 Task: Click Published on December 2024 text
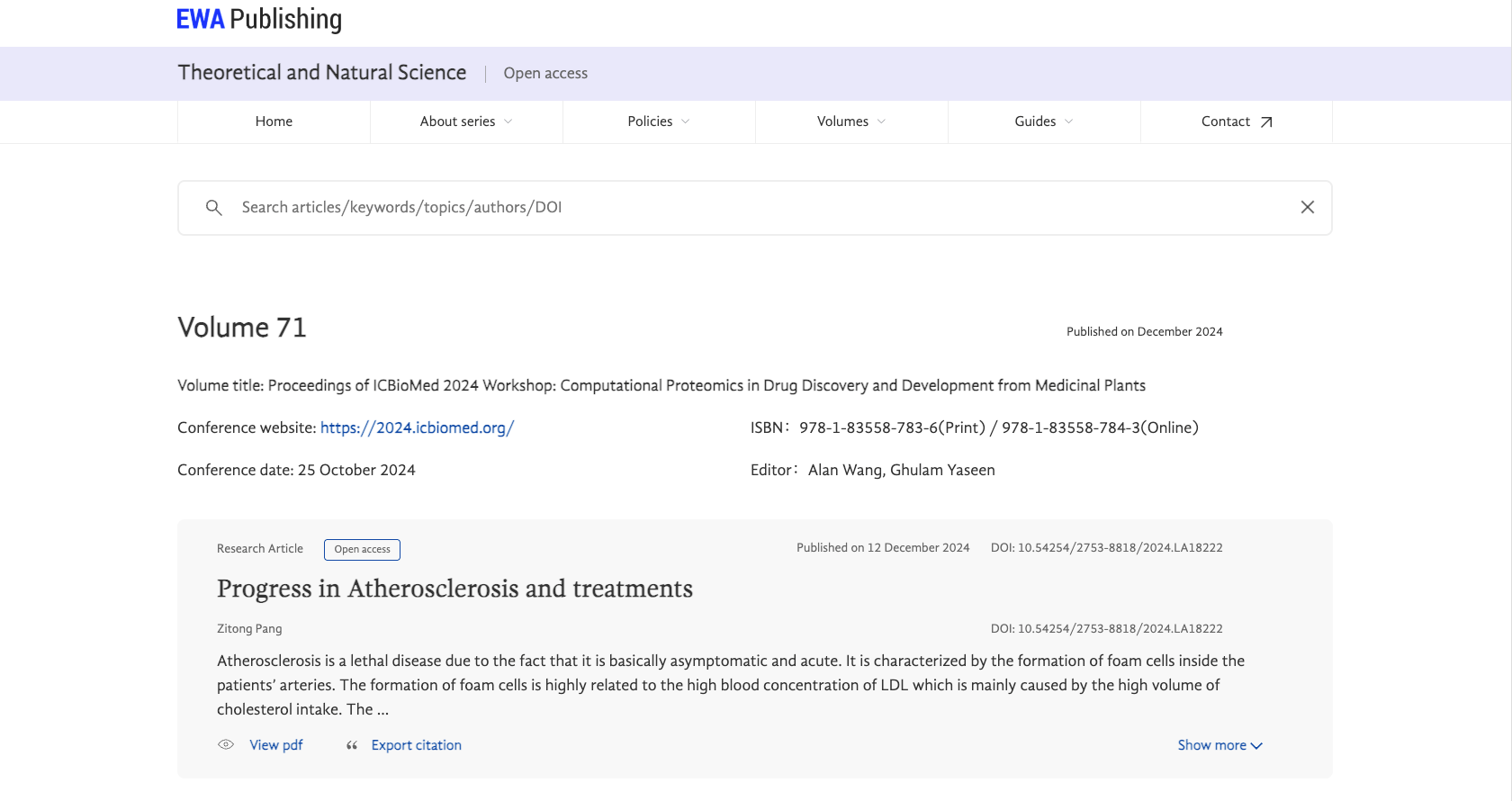(x=1145, y=332)
